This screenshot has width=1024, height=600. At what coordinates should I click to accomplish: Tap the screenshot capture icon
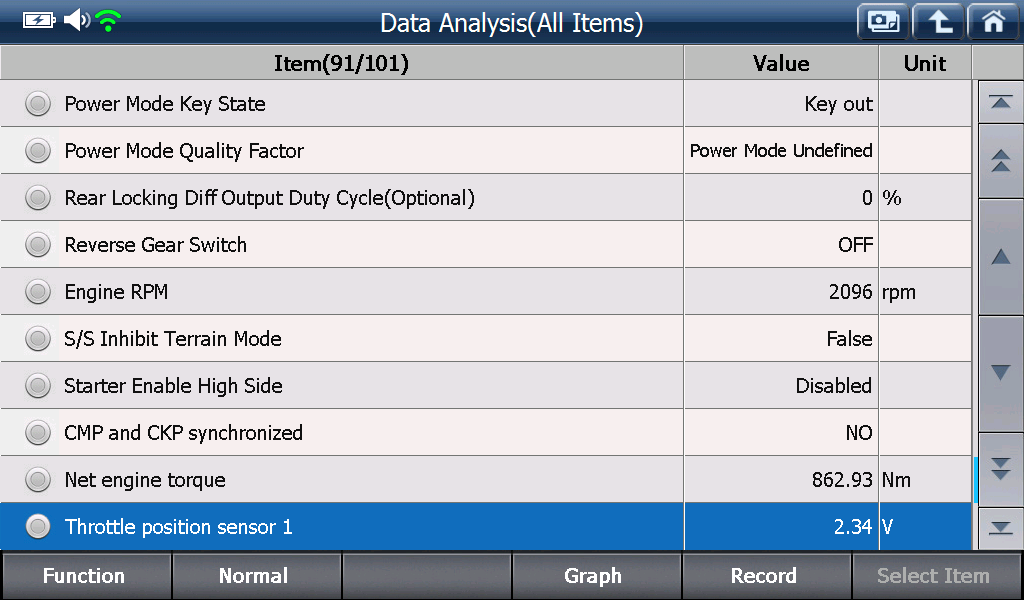883,22
